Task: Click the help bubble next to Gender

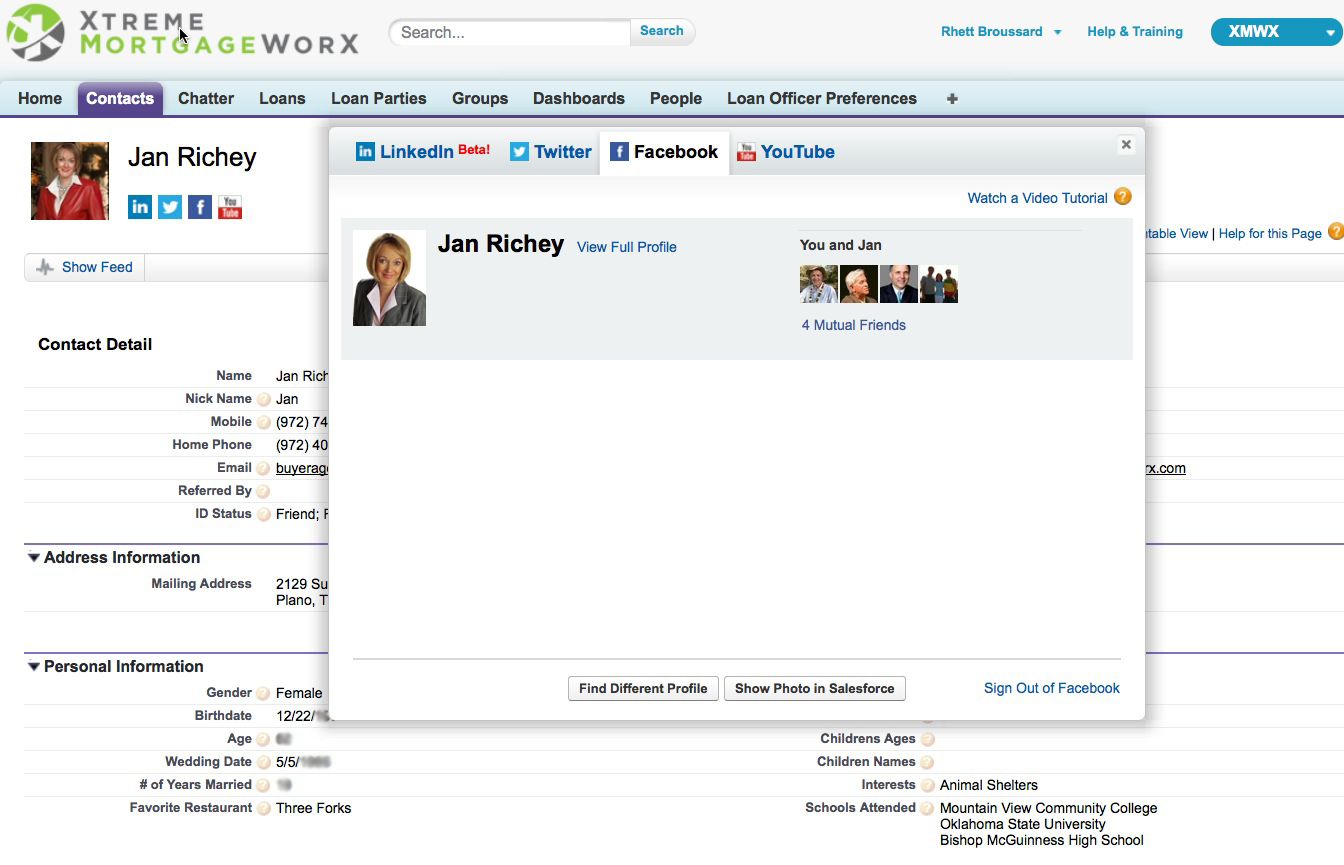Action: point(264,693)
